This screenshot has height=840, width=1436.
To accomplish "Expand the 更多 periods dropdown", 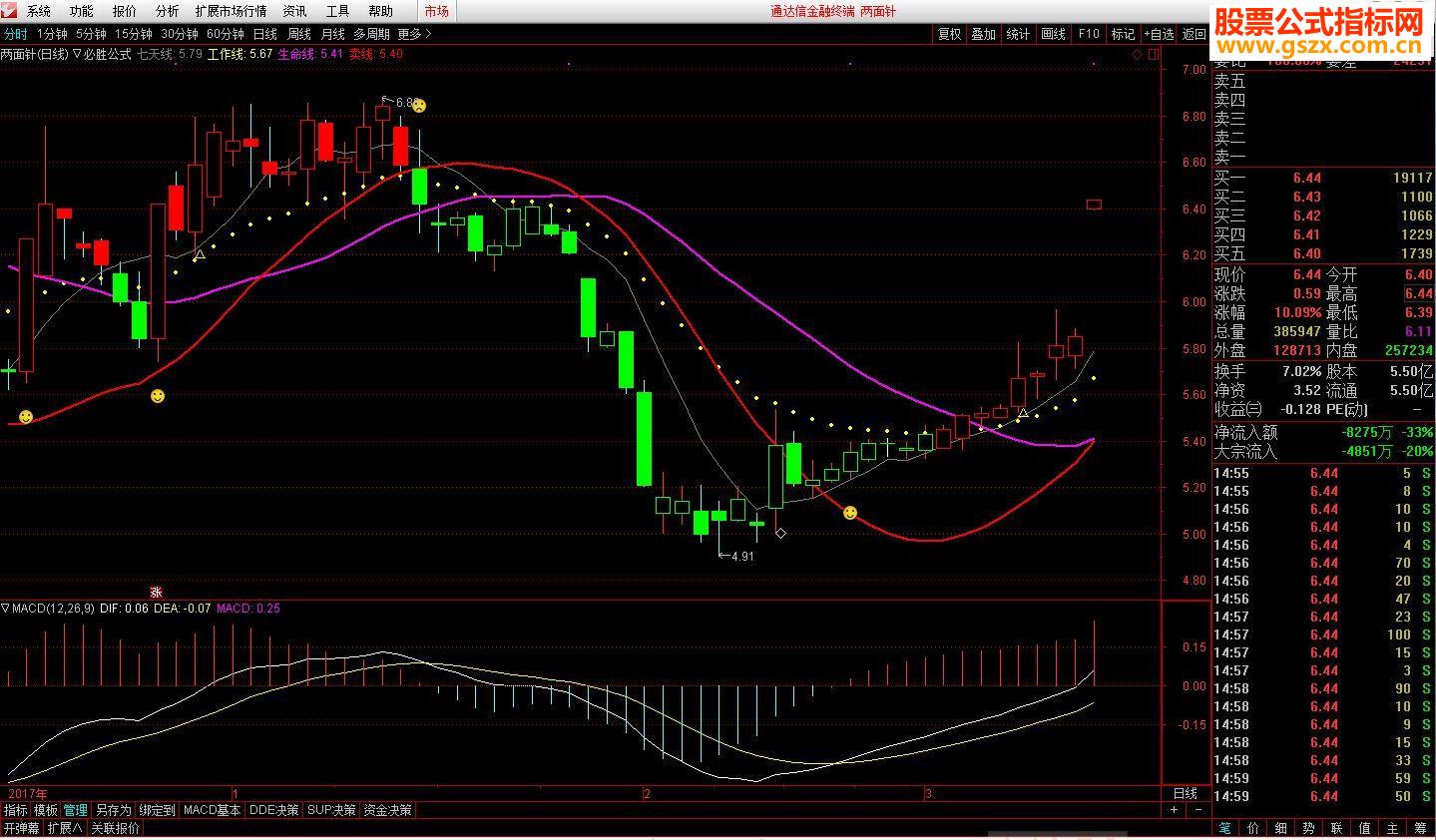I will [x=415, y=34].
